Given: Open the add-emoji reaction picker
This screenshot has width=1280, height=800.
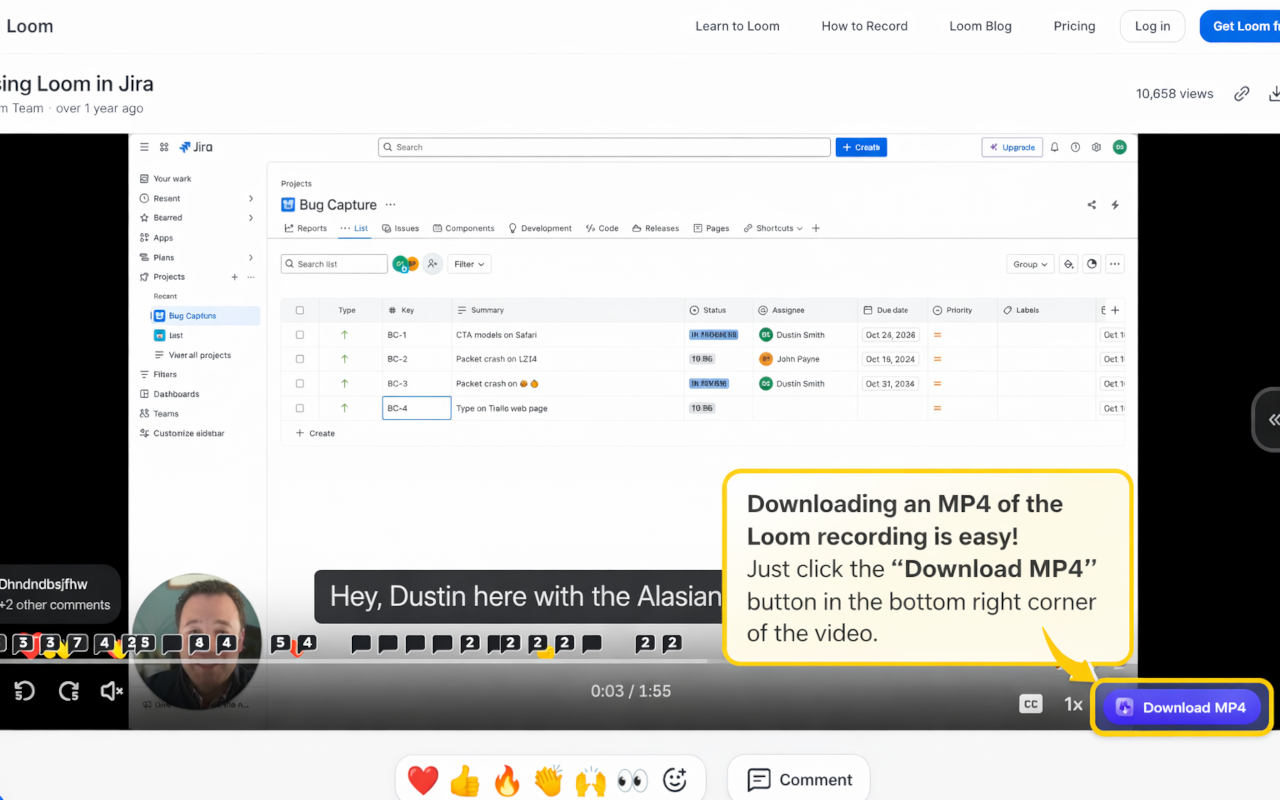Looking at the screenshot, I should tap(675, 780).
